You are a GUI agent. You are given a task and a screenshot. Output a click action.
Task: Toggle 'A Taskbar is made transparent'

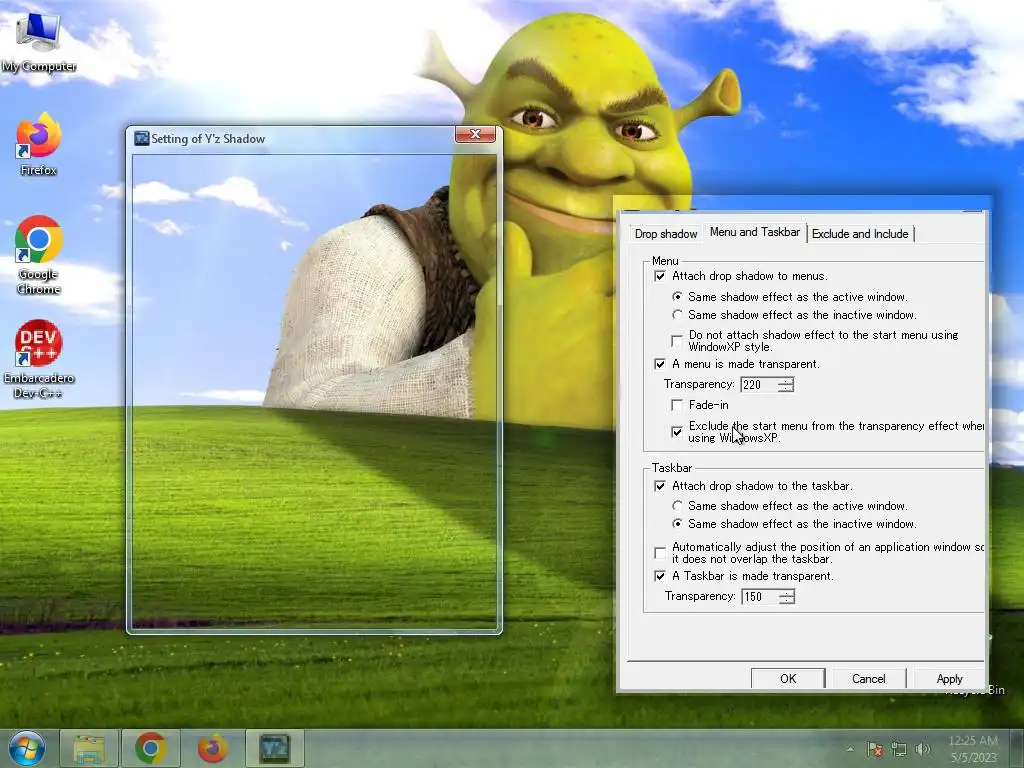[660, 576]
